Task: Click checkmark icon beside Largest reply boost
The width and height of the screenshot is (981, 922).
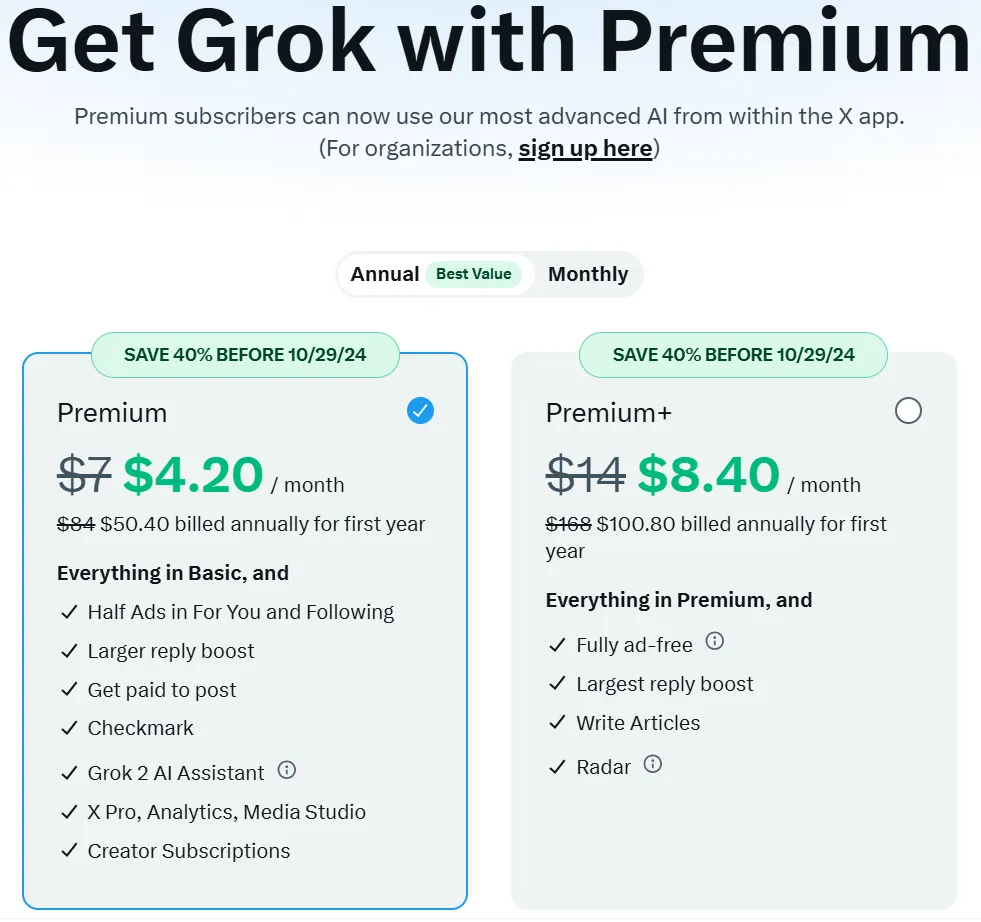Action: coord(557,683)
